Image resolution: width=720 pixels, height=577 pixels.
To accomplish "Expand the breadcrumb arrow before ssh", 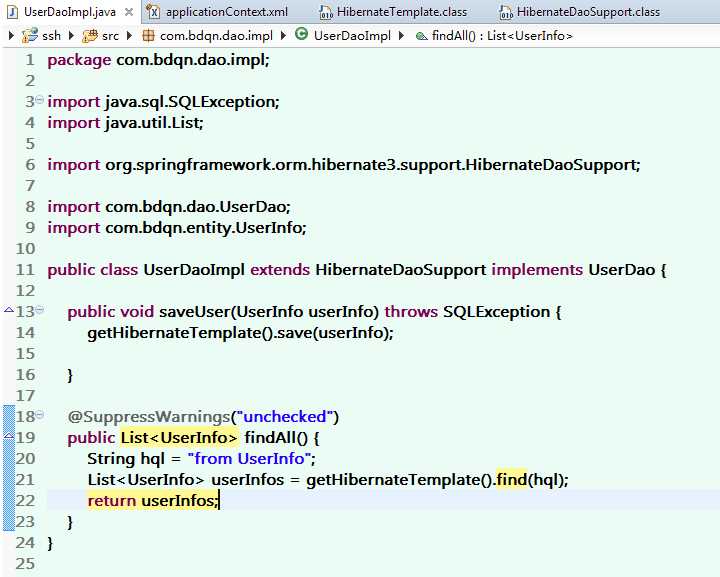I will pyautogui.click(x=11, y=35).
